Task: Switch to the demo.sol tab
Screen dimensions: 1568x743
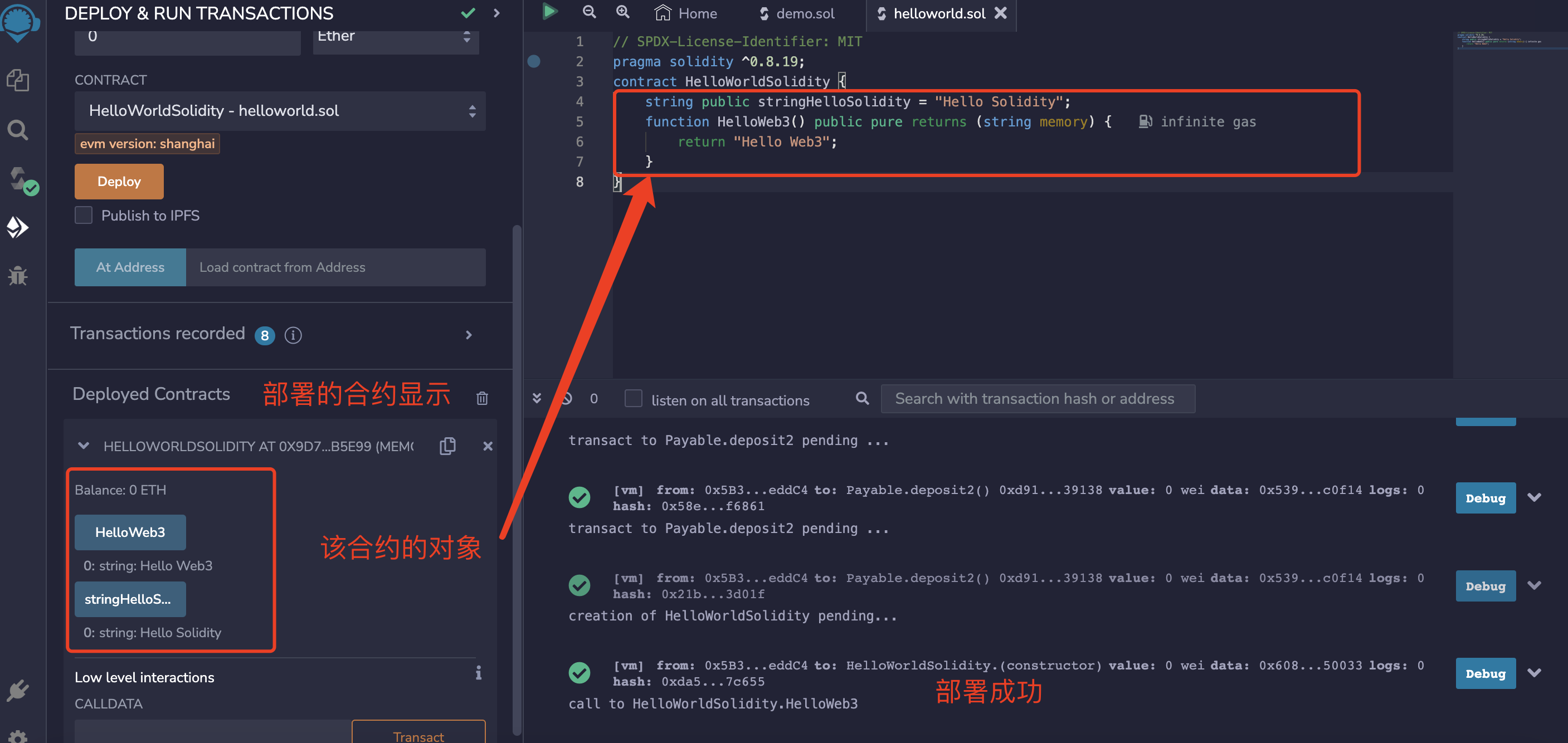Action: [x=797, y=13]
